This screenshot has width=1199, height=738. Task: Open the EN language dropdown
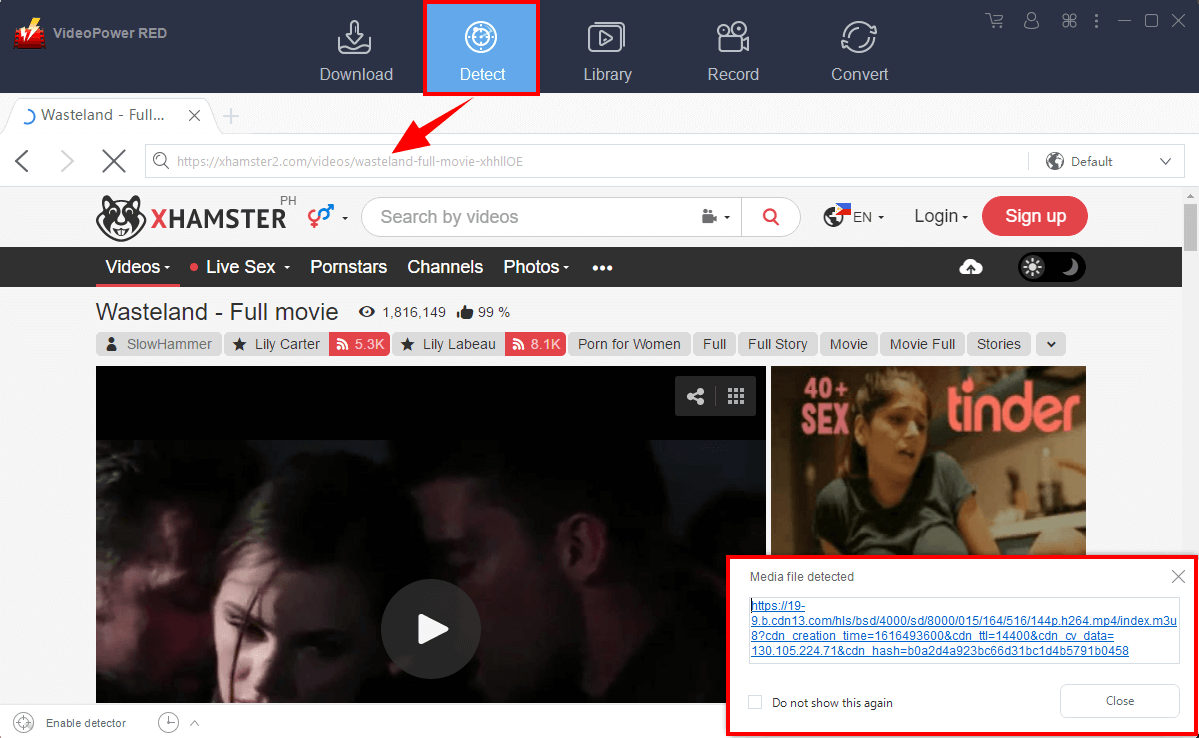[853, 216]
